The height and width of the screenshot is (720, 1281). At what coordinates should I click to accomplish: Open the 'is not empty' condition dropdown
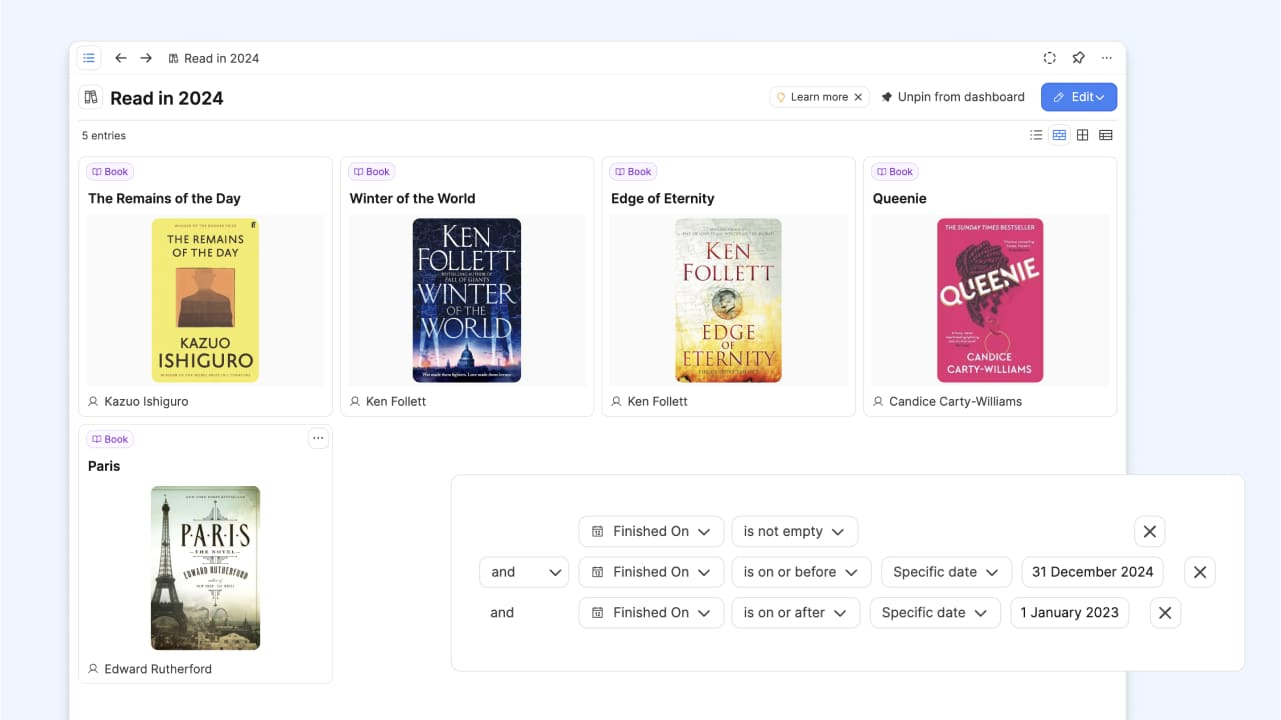click(x=794, y=531)
